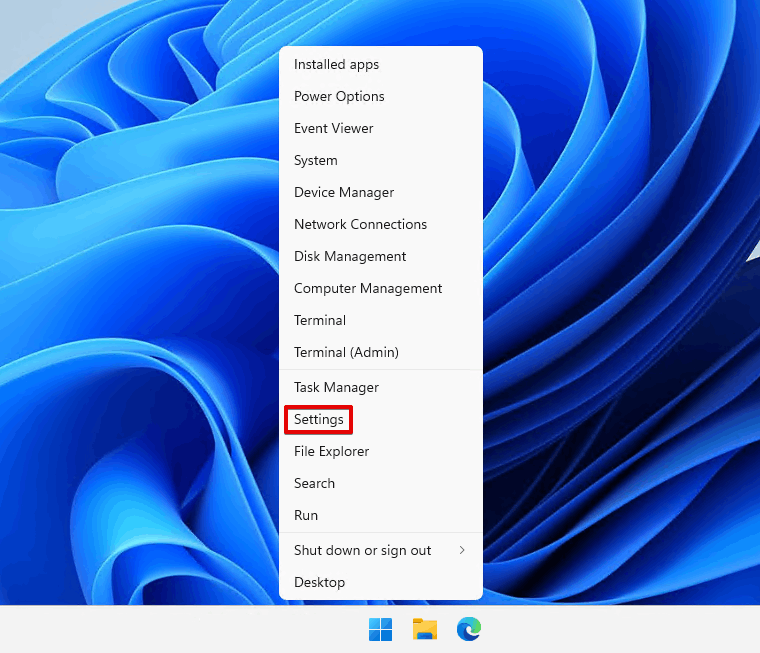Launch Device Manager
Screen dimensions: 760x653
[x=380, y=192]
